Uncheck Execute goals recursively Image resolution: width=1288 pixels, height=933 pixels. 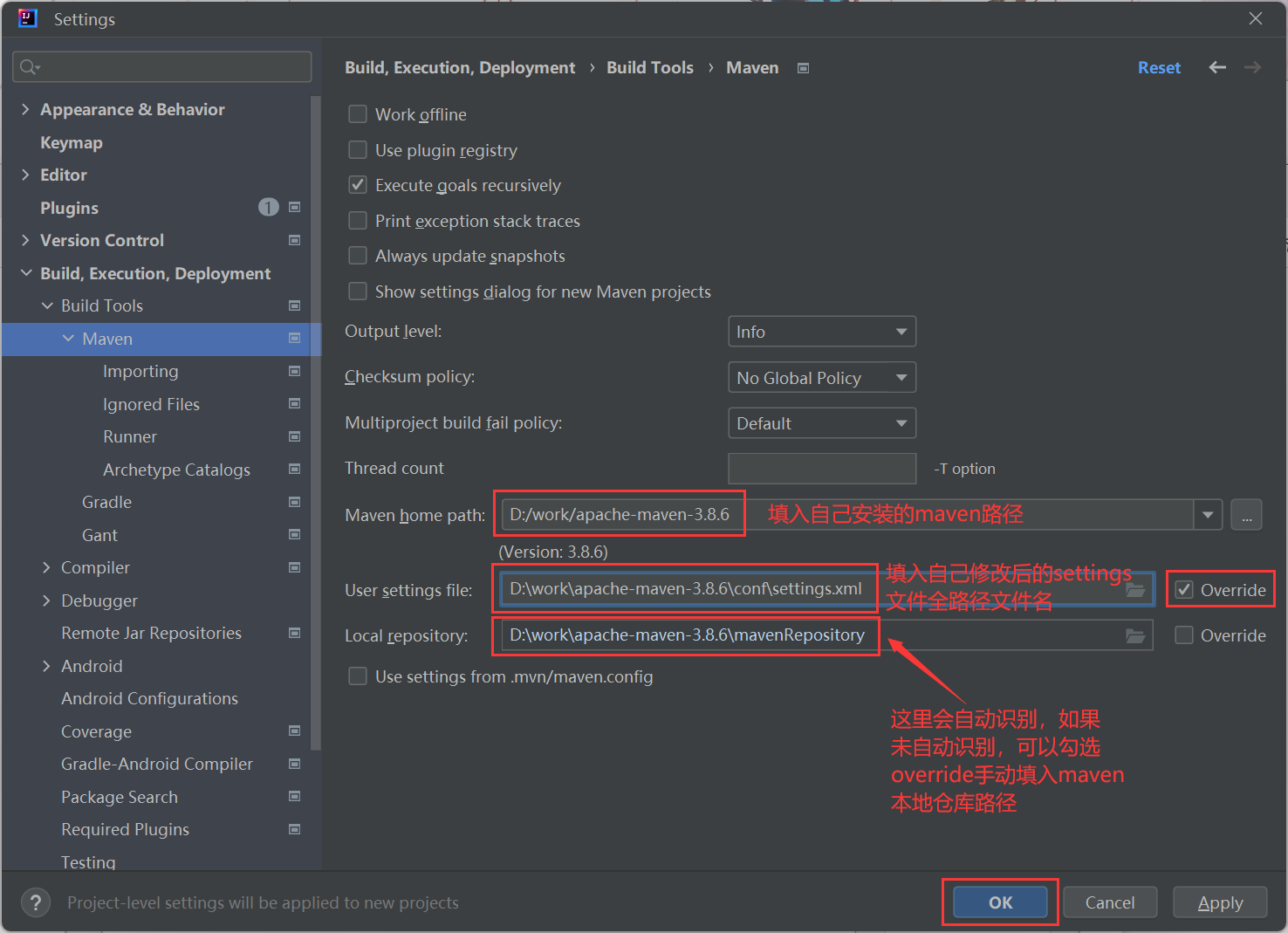click(358, 185)
